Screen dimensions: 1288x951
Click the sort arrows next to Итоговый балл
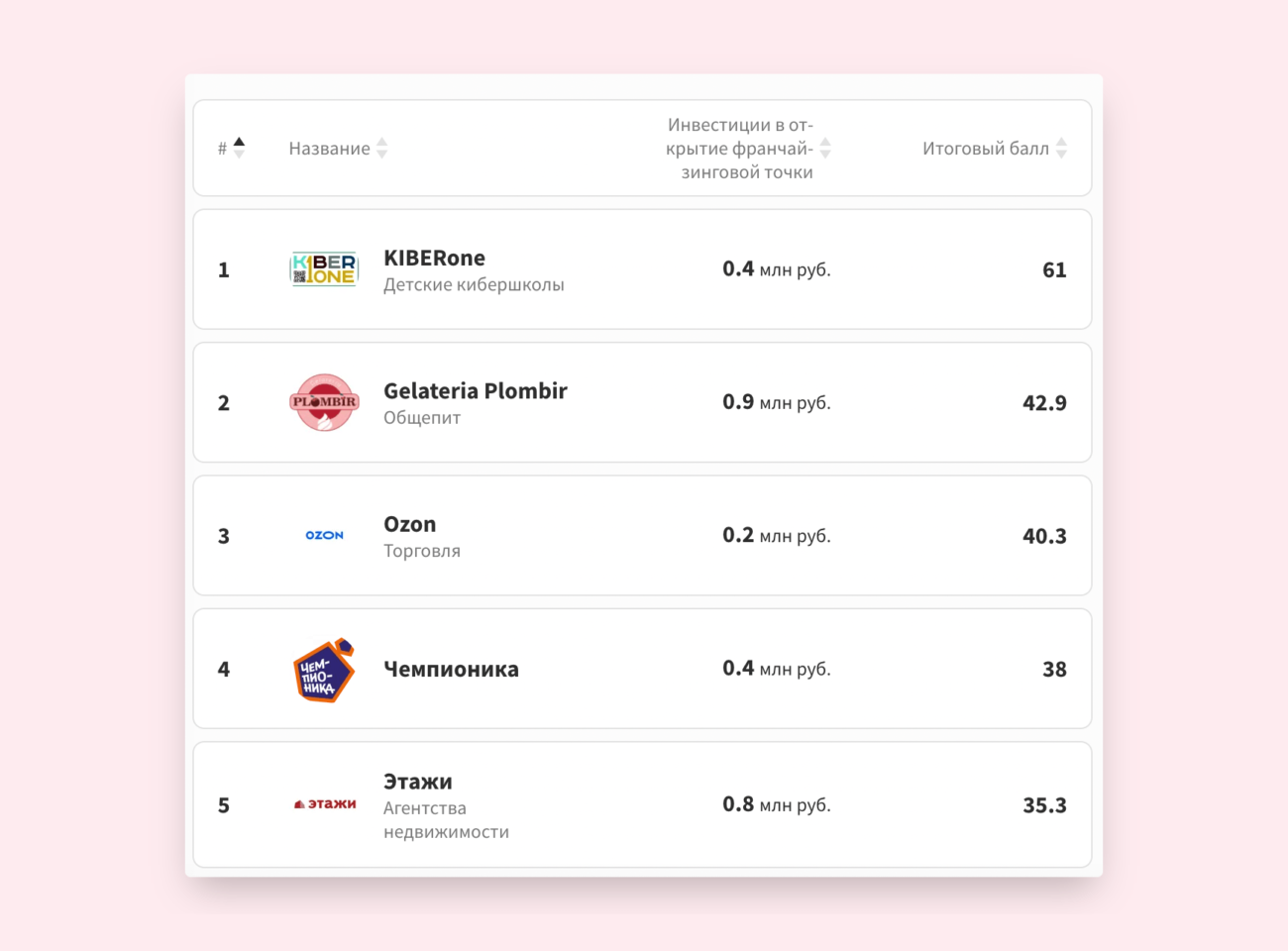tap(1061, 148)
